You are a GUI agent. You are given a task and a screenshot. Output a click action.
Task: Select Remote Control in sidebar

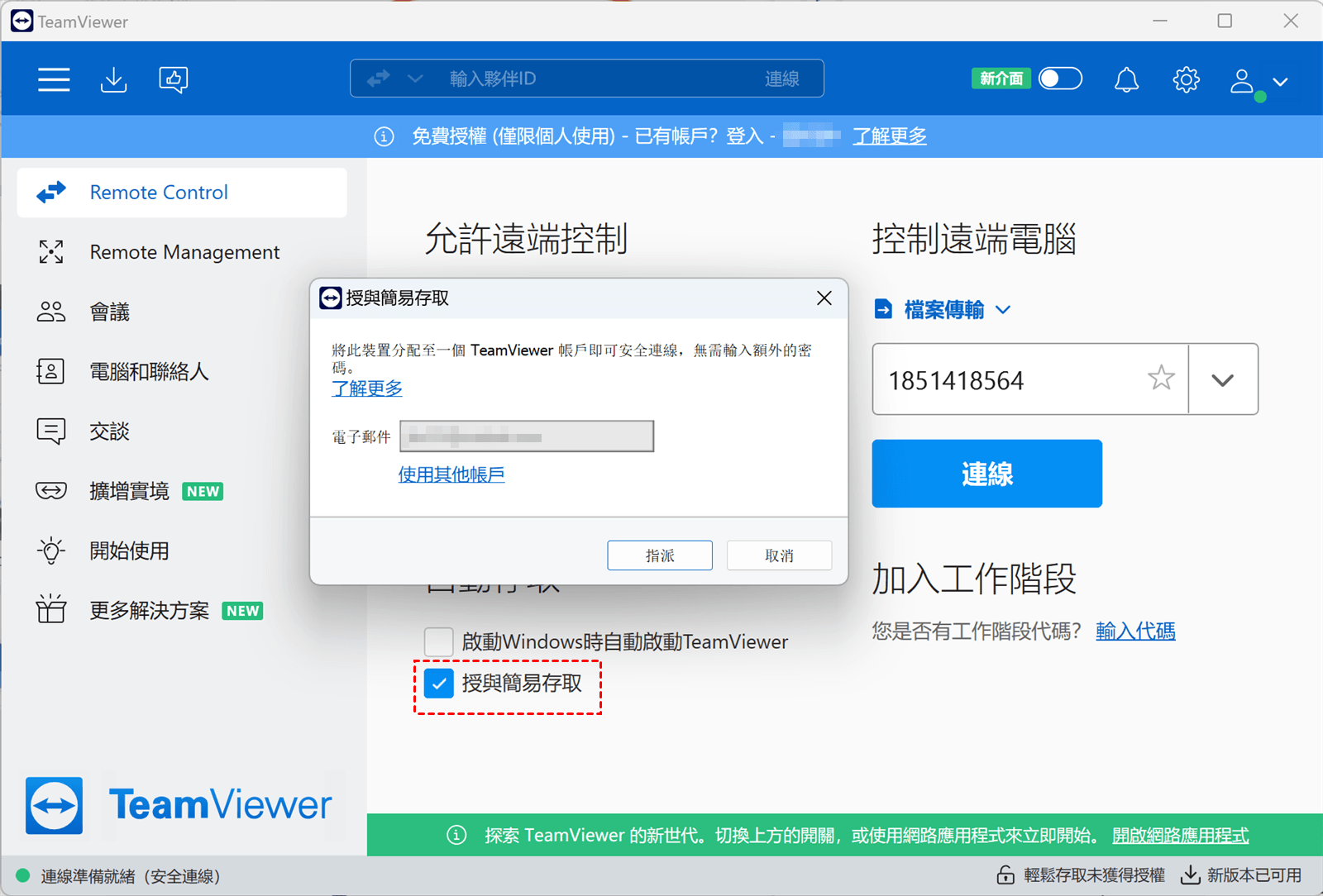(x=182, y=193)
